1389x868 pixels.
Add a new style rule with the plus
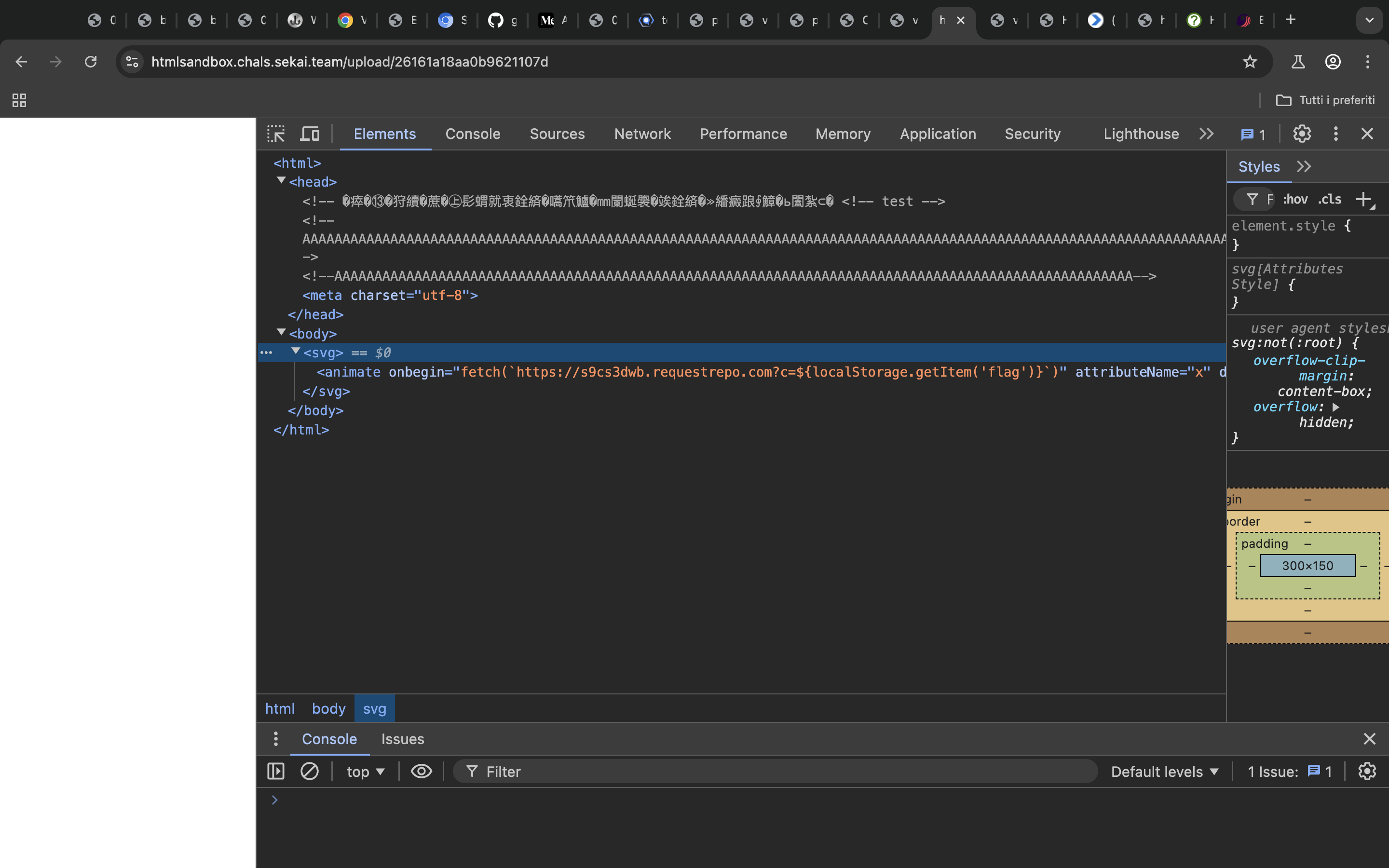tap(1364, 199)
